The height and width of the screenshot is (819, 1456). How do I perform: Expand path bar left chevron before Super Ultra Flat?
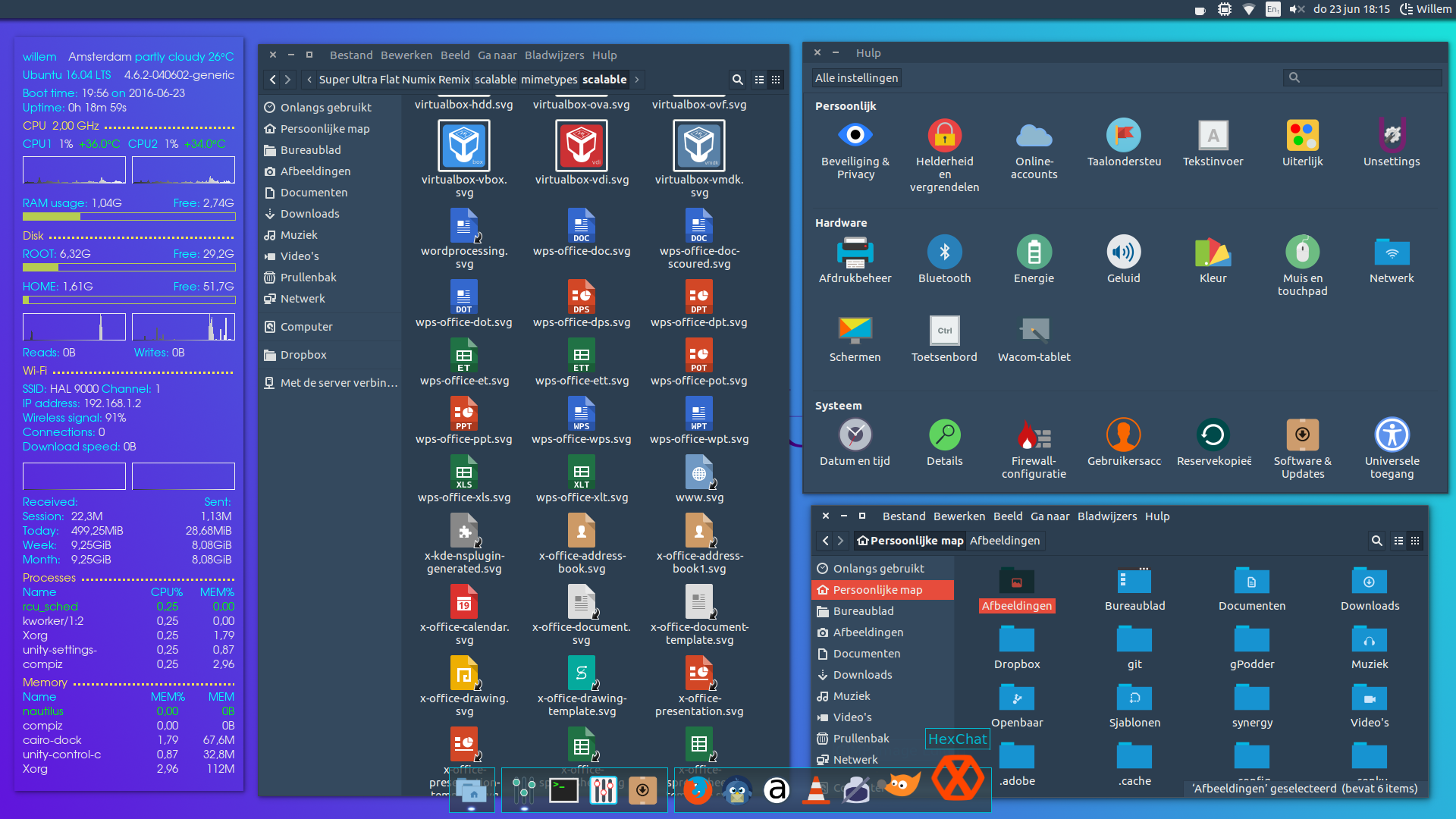tap(309, 80)
